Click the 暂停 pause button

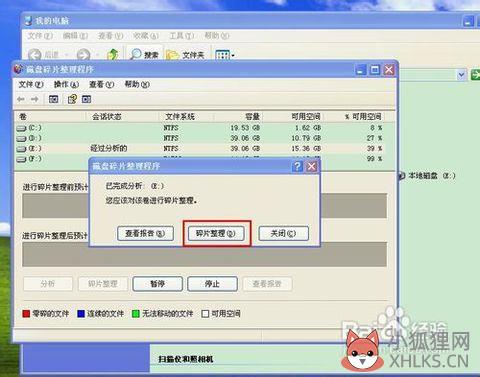point(158,284)
